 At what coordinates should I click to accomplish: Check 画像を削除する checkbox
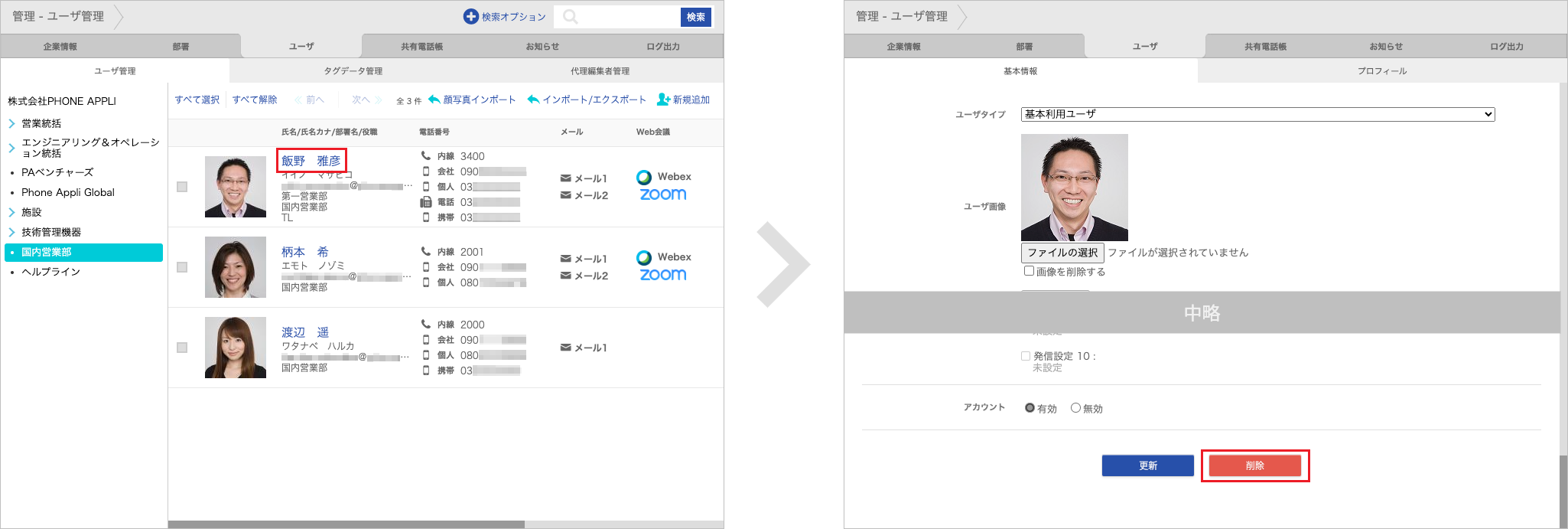click(x=1029, y=271)
